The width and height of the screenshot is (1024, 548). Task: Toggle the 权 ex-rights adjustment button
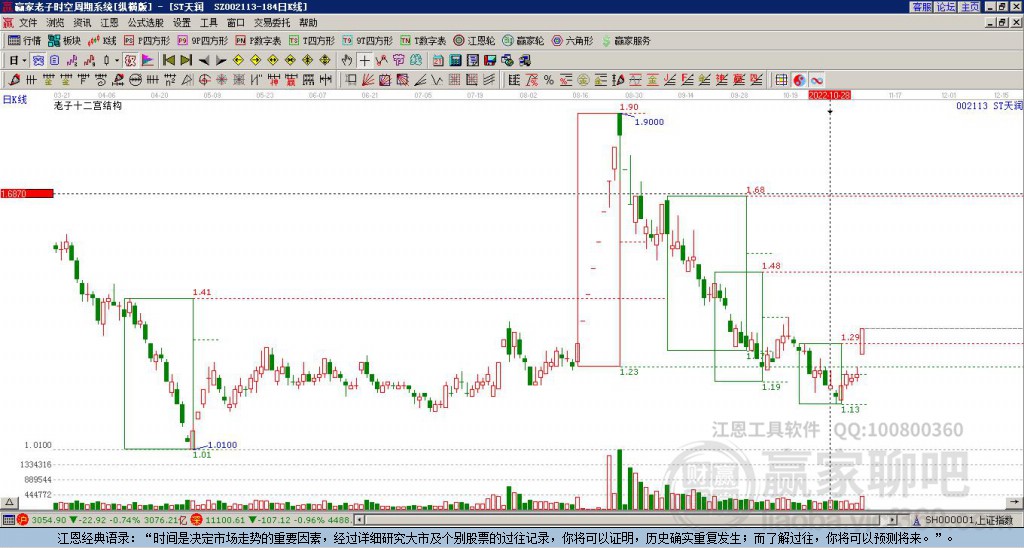click(130, 60)
